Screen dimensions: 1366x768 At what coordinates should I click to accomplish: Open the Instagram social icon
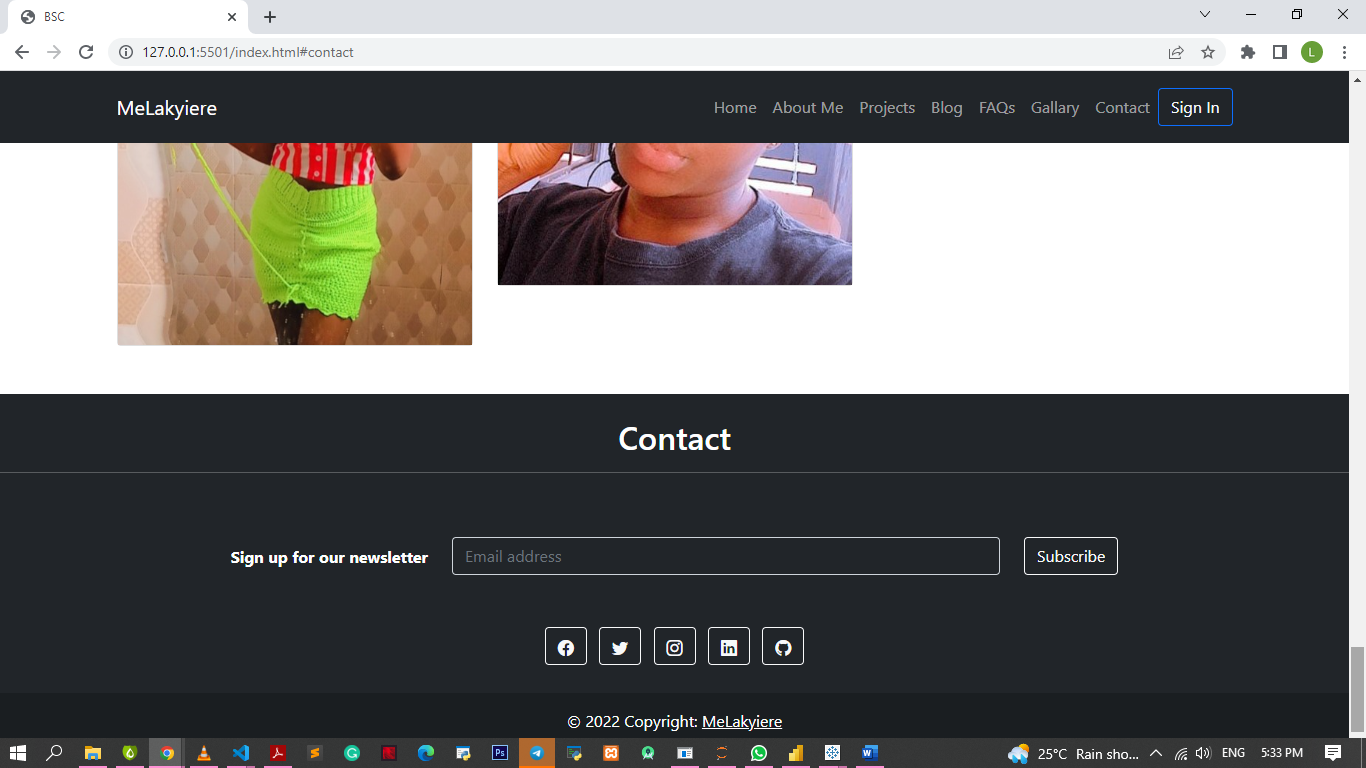tap(675, 646)
